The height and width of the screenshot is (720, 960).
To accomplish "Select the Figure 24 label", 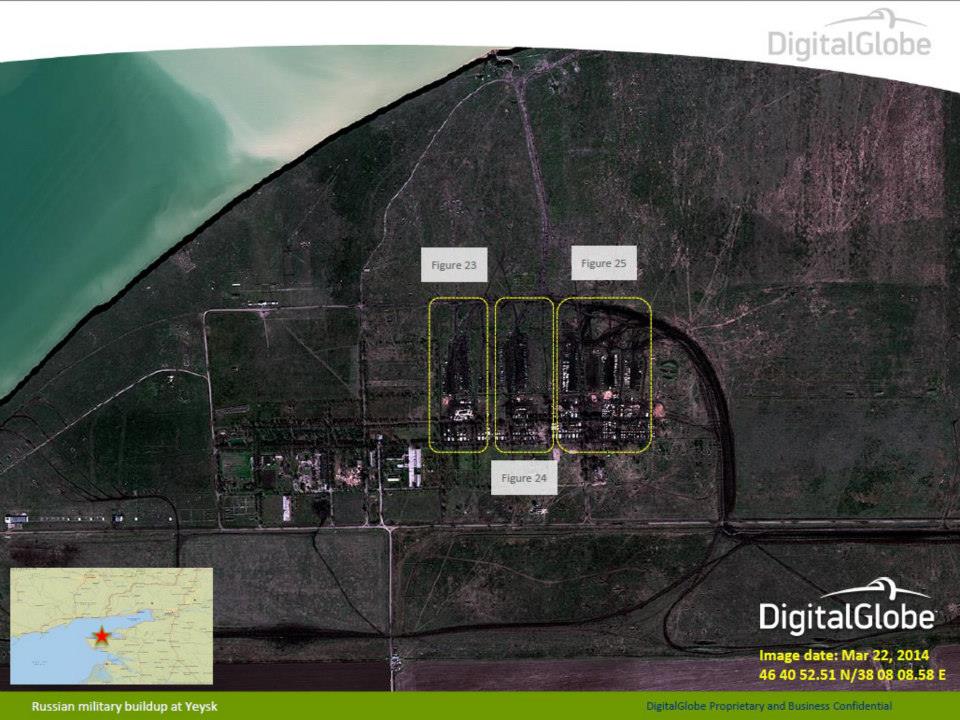I will click(523, 478).
